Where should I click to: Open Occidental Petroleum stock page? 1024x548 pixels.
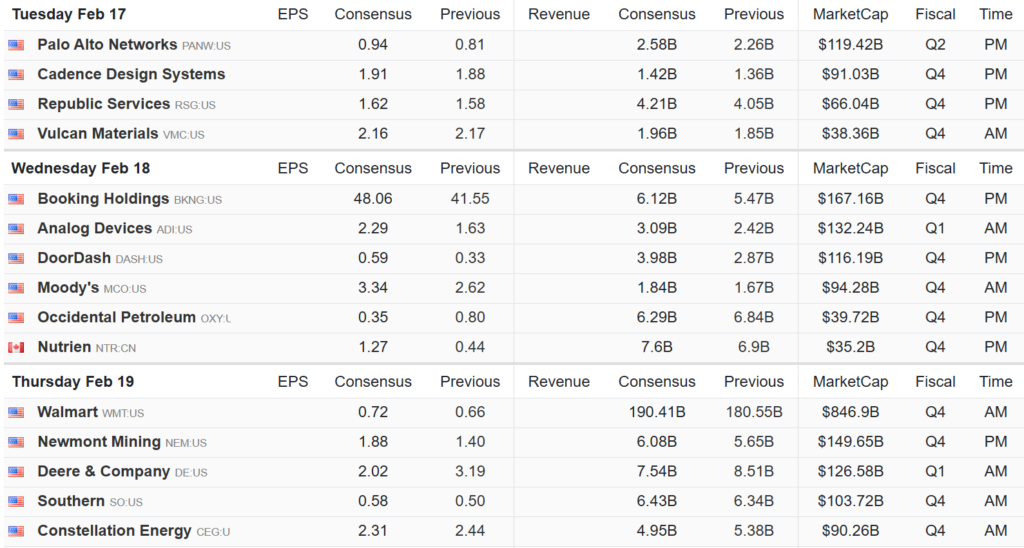(116, 317)
